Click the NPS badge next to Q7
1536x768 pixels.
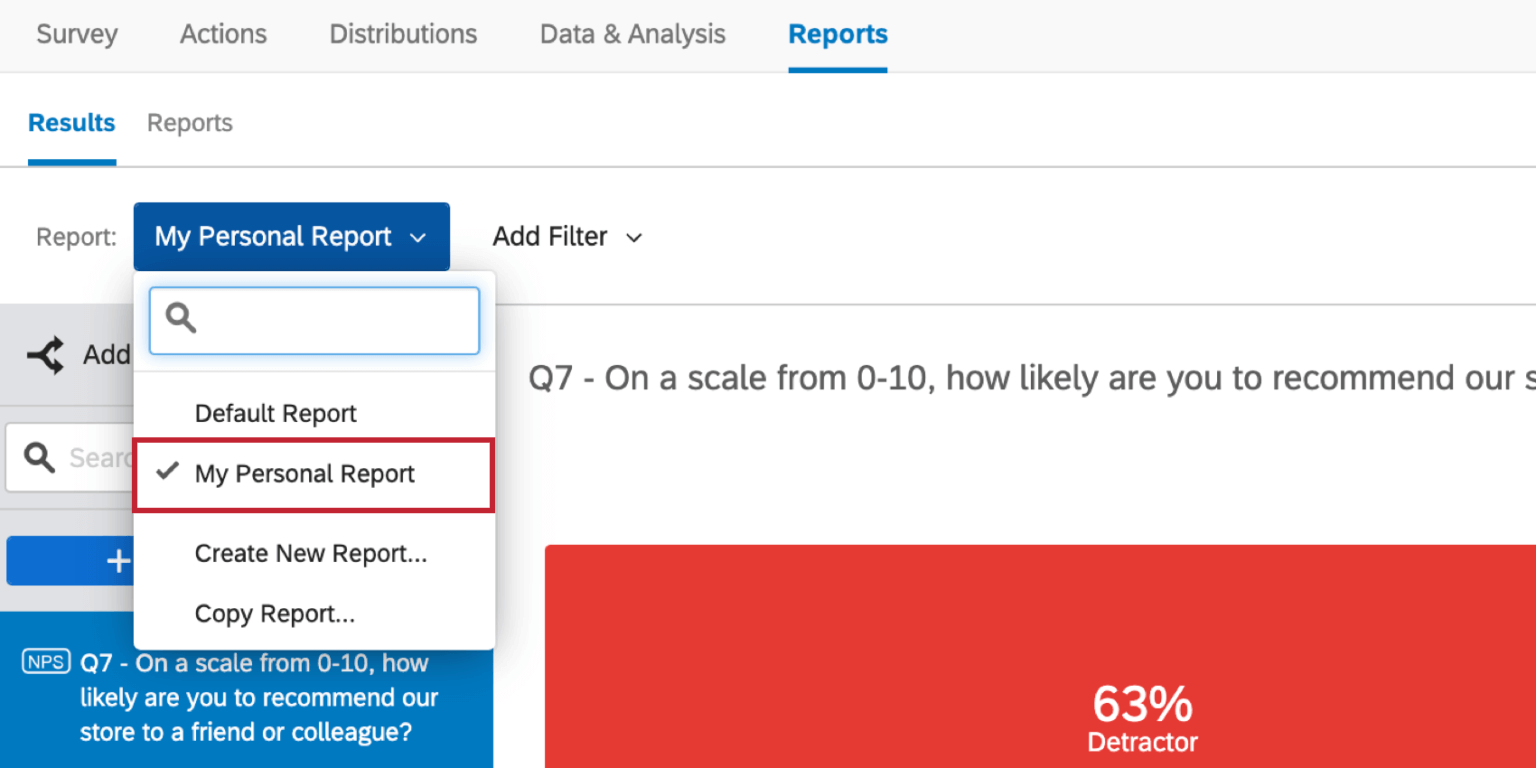point(45,662)
